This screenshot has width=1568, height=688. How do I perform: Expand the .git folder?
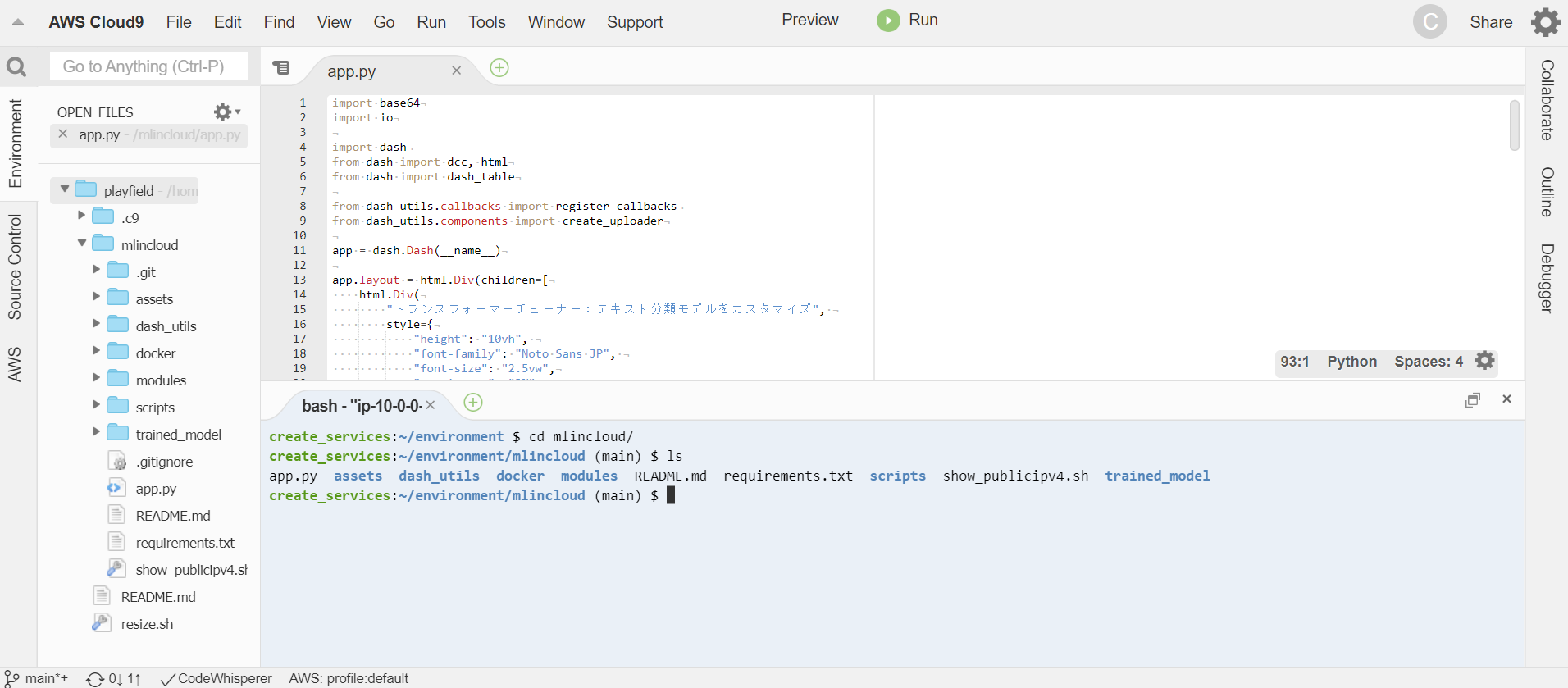(96, 269)
